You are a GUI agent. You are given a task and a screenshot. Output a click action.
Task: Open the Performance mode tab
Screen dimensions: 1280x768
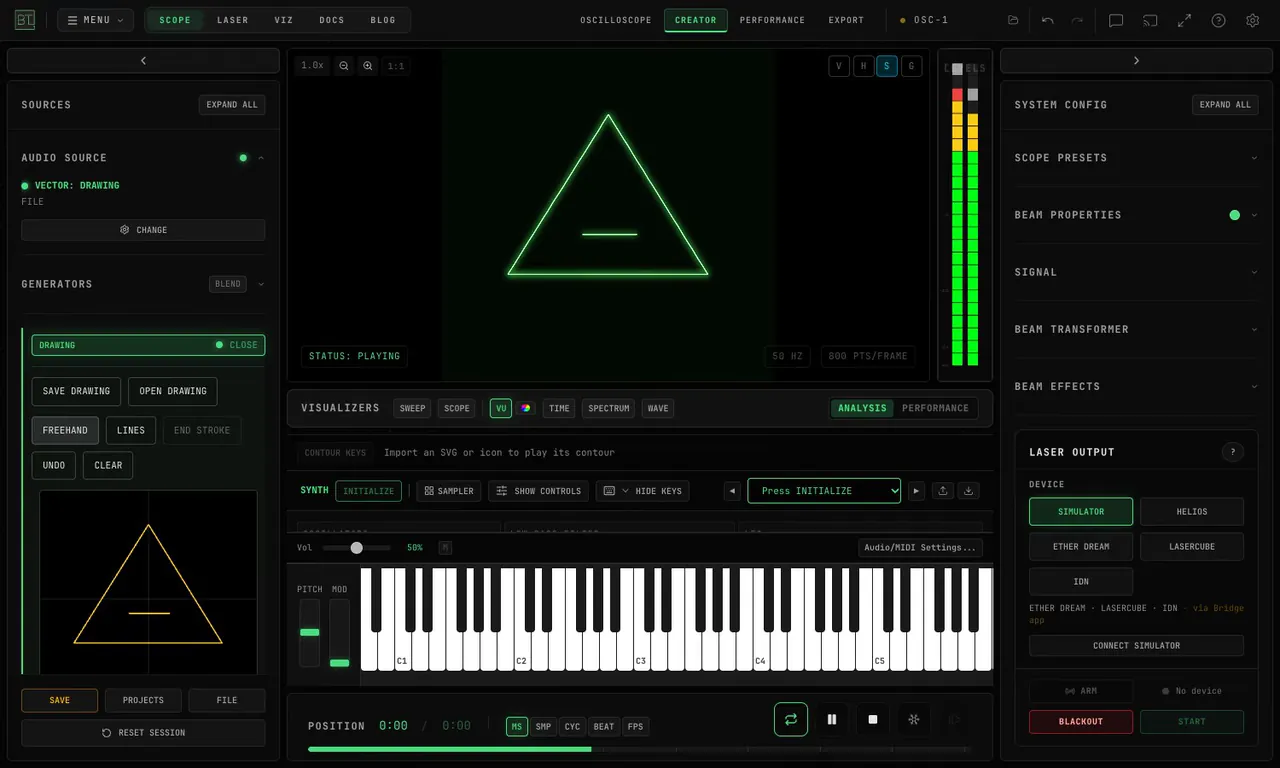point(772,20)
